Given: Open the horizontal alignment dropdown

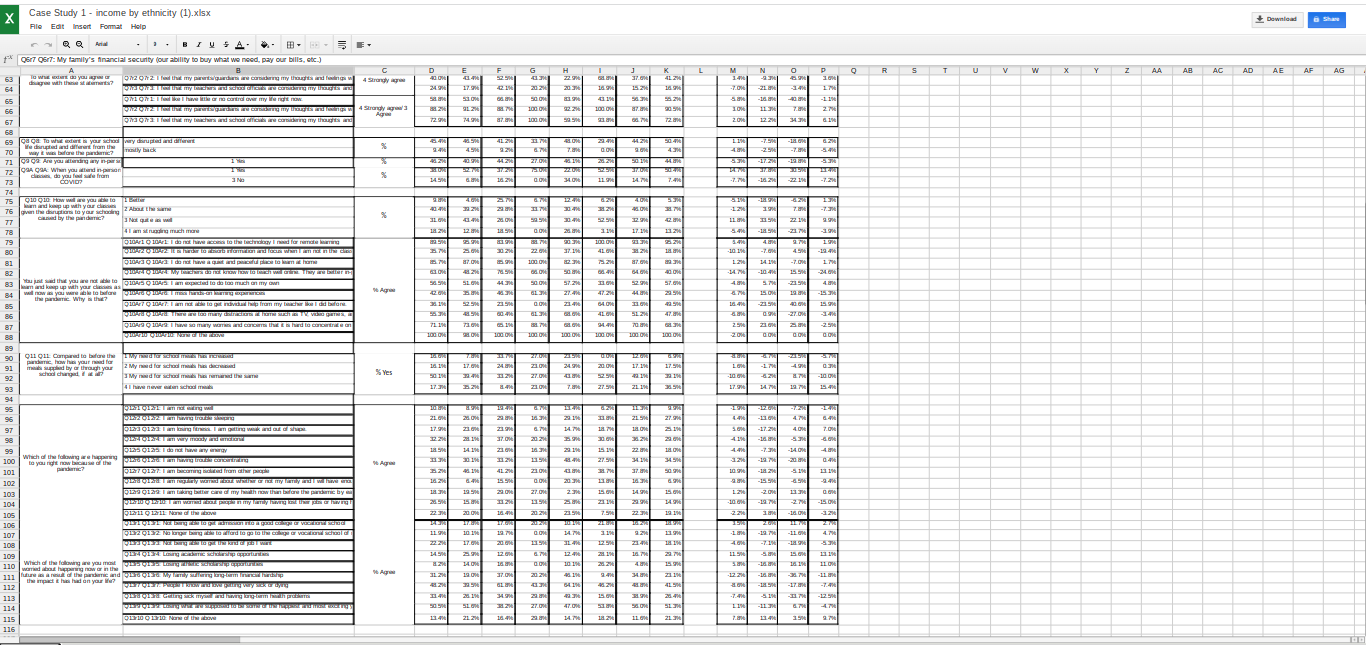Looking at the screenshot, I should point(361,44).
